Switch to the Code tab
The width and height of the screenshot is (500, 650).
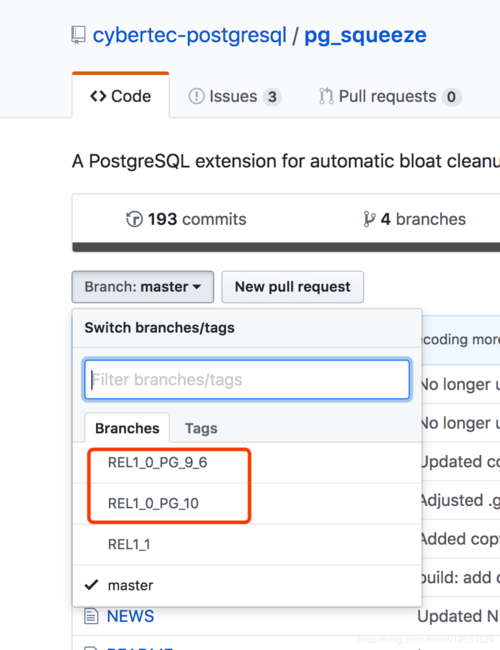[x=121, y=96]
